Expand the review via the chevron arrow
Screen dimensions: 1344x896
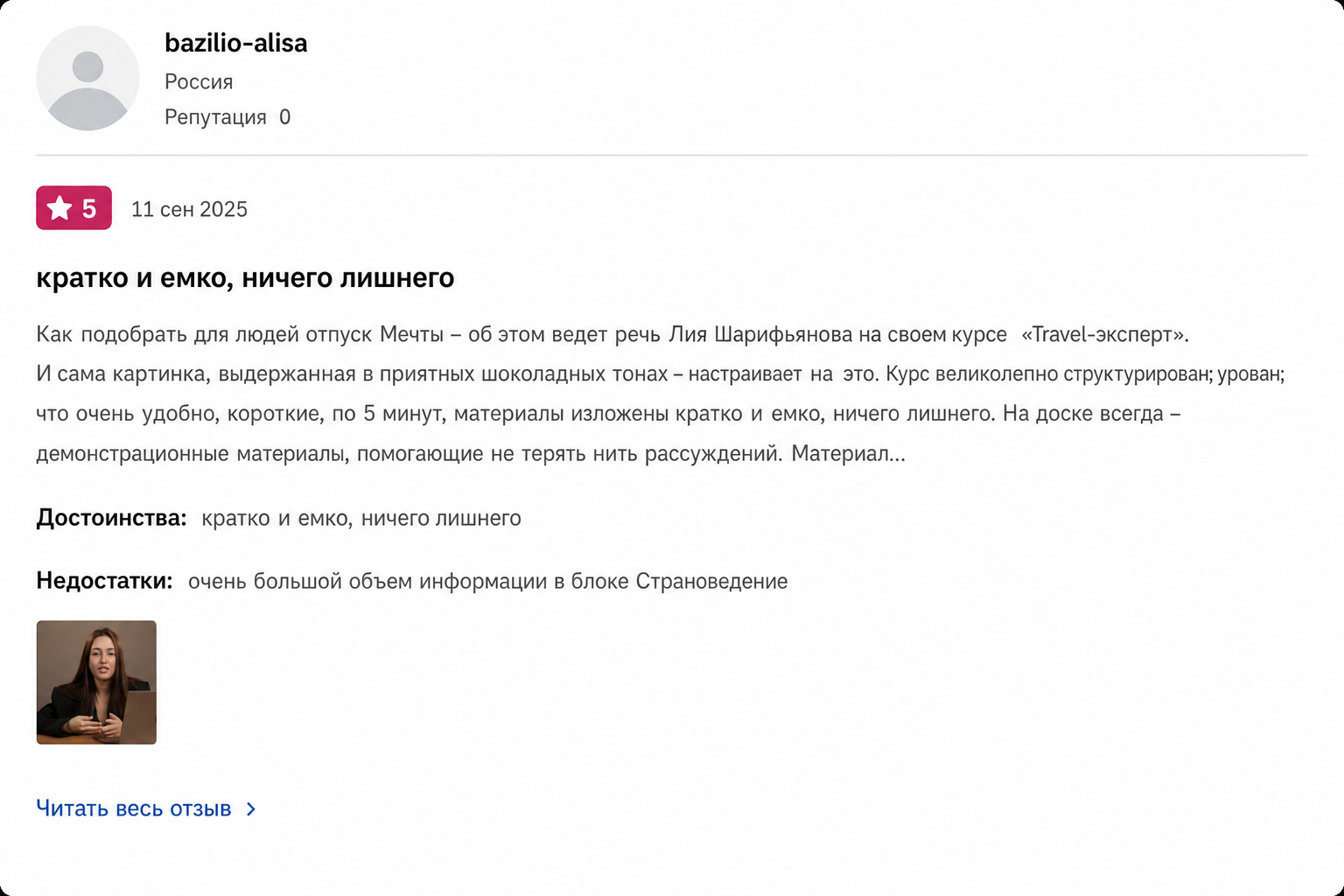pyautogui.click(x=251, y=809)
